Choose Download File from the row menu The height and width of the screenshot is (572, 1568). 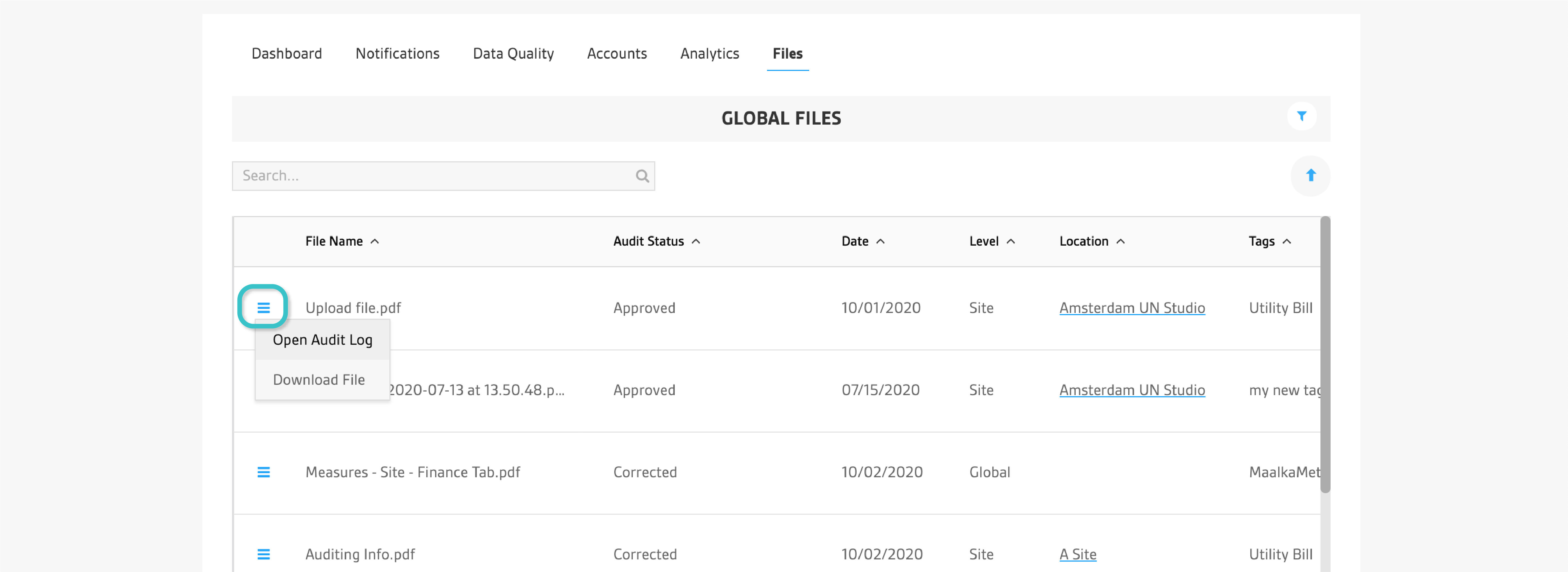(322, 380)
